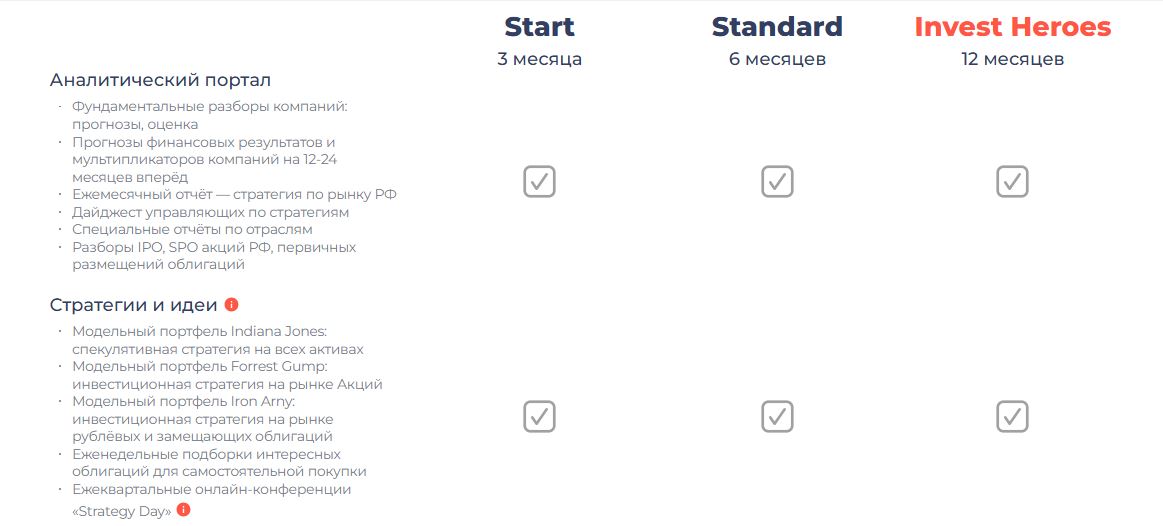Image resolution: width=1163 pixels, height=526 pixels.
Task: Click the info icon beside «Strategy Day»
Action: click(x=183, y=510)
